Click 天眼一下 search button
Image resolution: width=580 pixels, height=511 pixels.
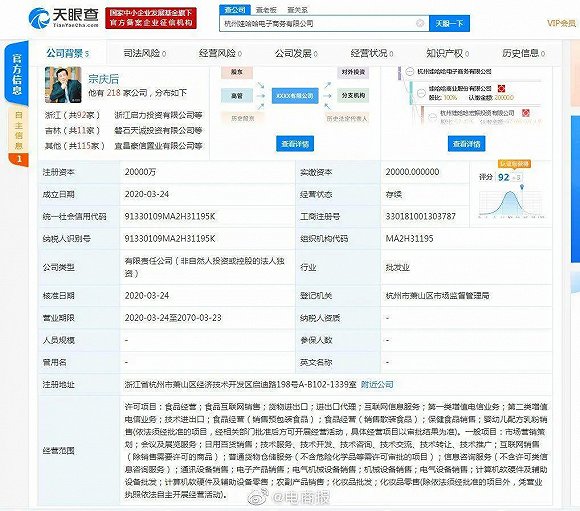tap(449, 24)
